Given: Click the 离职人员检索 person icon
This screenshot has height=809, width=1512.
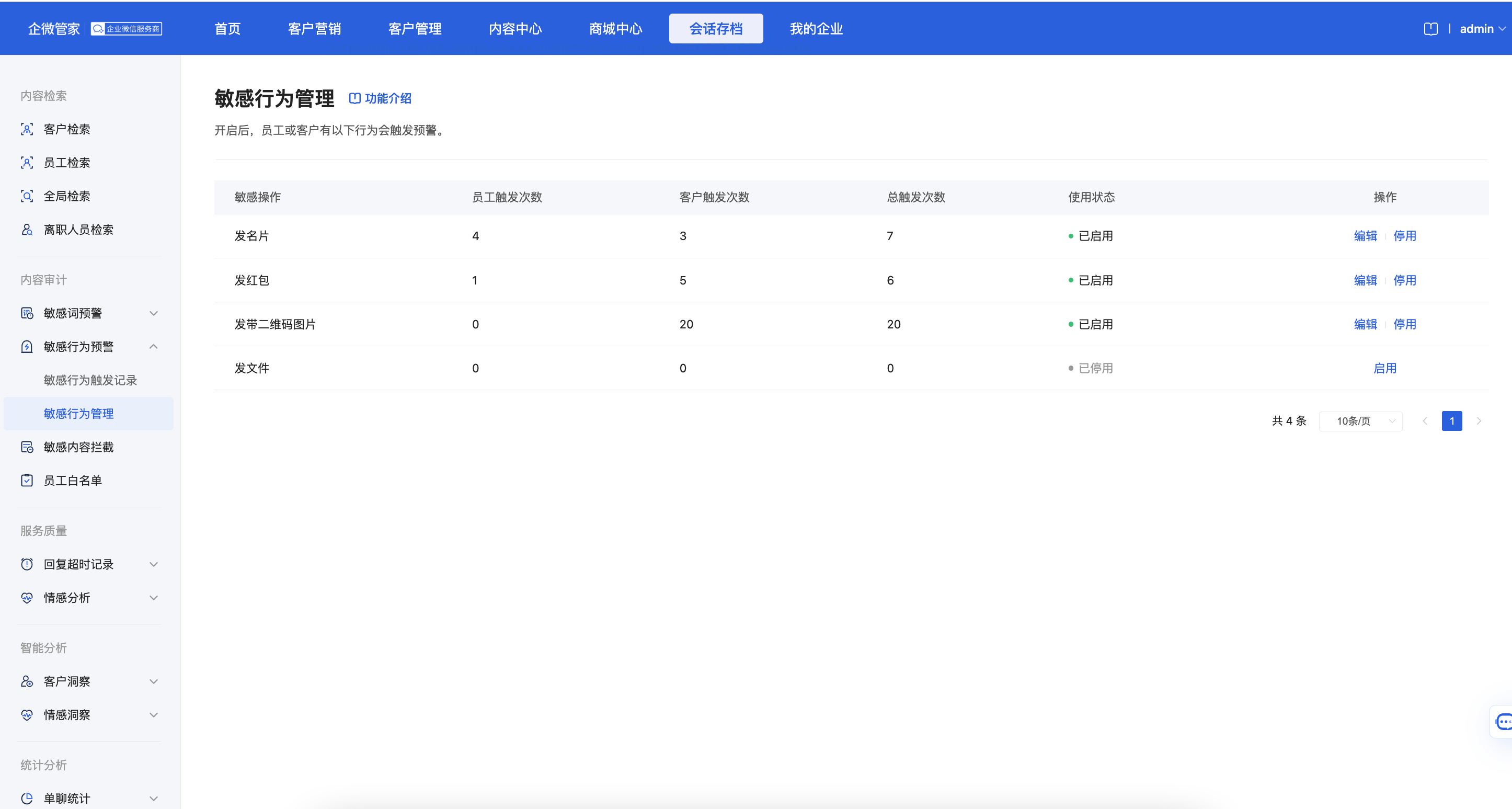Looking at the screenshot, I should pos(27,230).
